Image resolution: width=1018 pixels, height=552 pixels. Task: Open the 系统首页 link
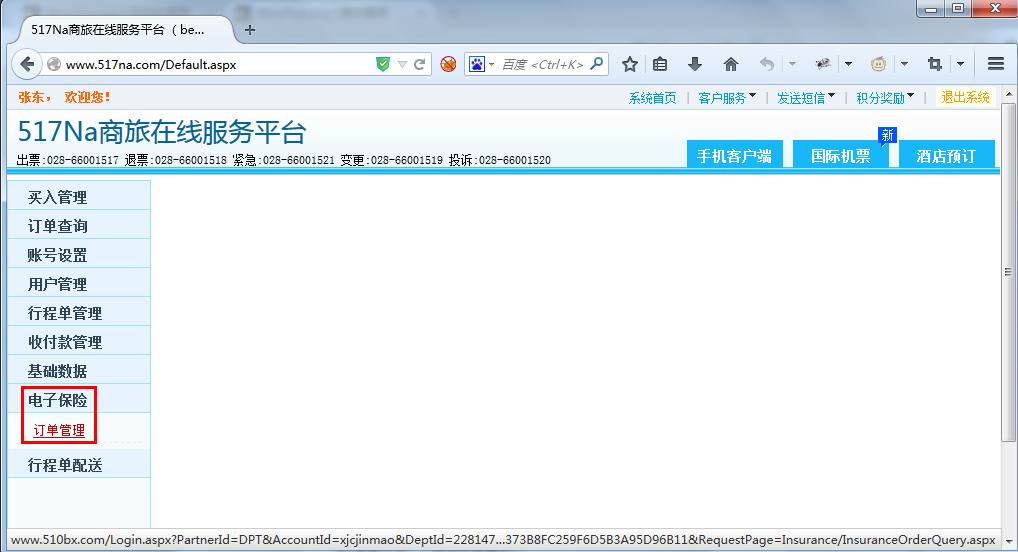tap(652, 98)
